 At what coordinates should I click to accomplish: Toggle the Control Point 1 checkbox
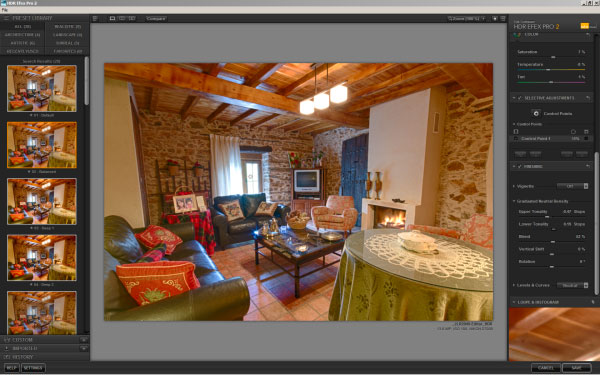point(516,139)
